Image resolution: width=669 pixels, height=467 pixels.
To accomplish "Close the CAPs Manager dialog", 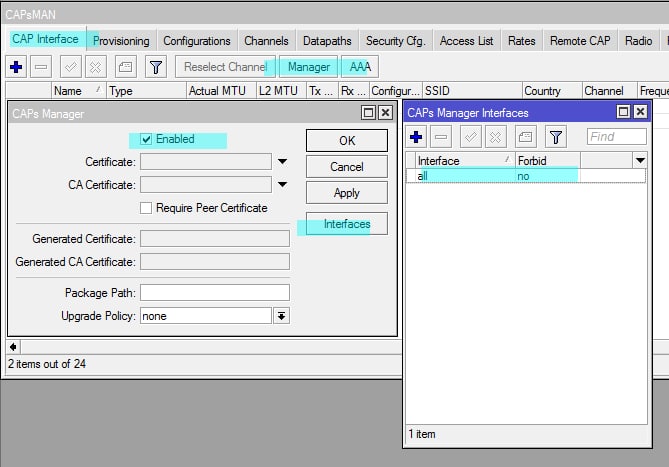I will [385, 113].
